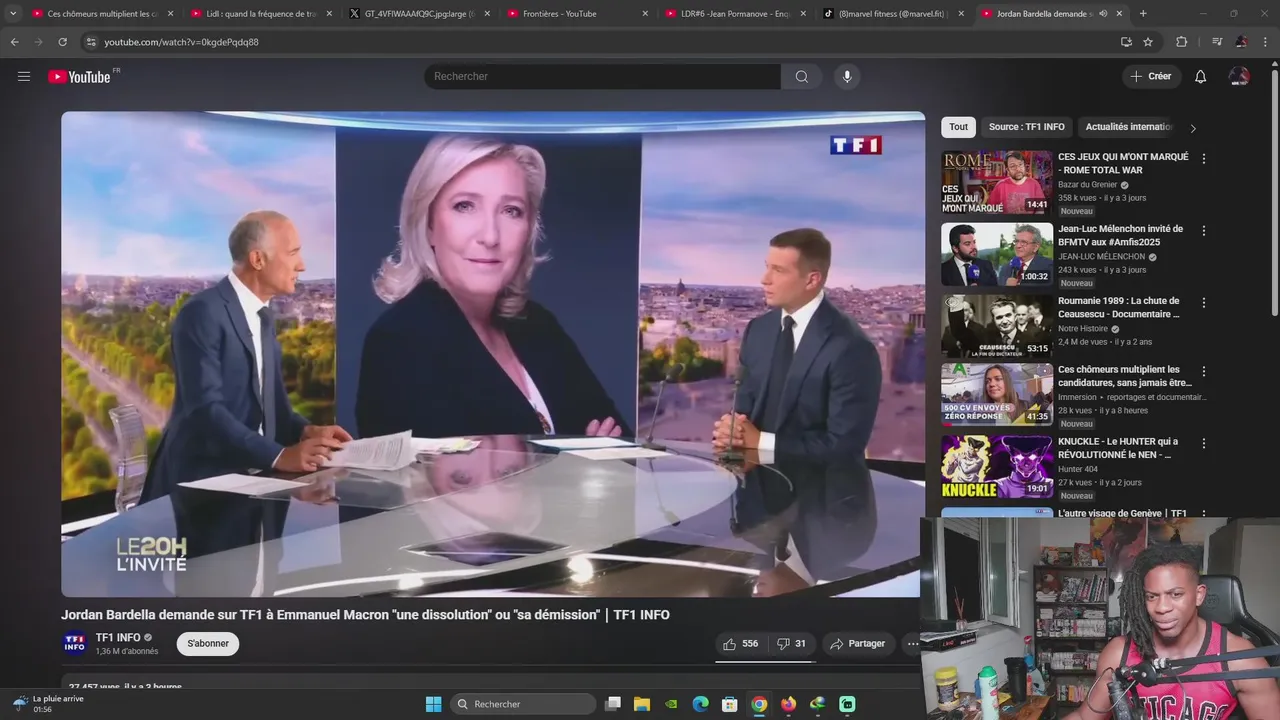Open Bazar du Grenier channel link

point(1088,185)
